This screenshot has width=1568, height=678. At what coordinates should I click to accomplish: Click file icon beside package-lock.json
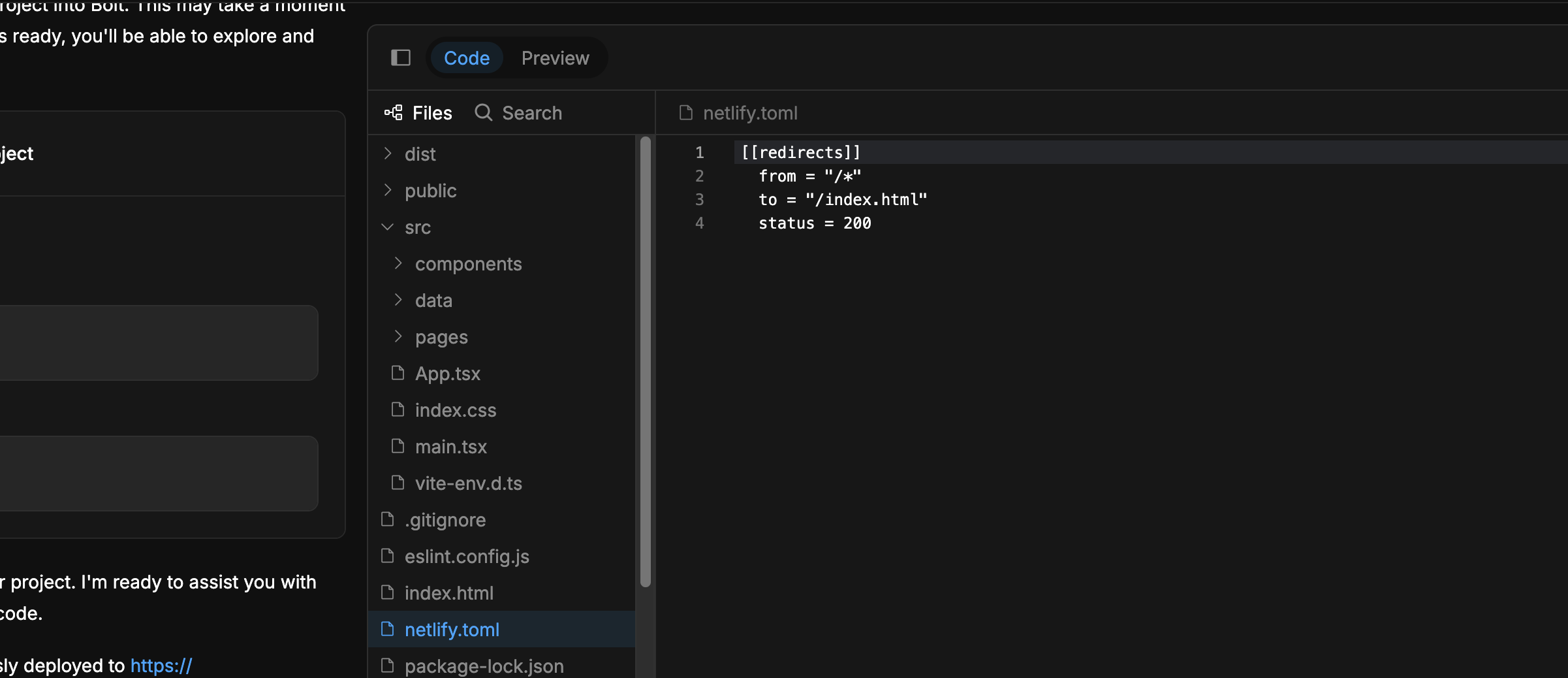[x=387, y=666]
